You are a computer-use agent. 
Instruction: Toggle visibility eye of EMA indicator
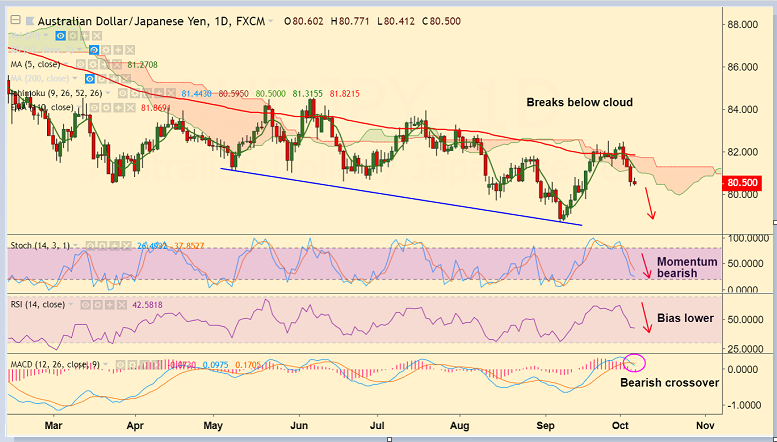click(x=94, y=108)
